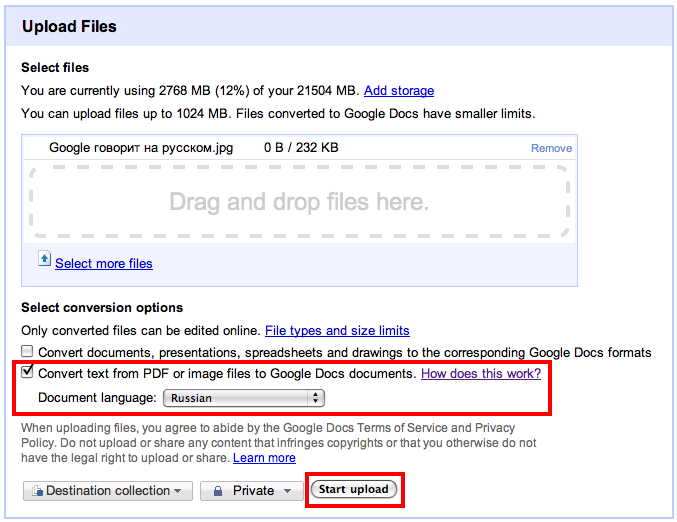Click the Document language: label
The height and width of the screenshot is (522, 677).
[97, 398]
